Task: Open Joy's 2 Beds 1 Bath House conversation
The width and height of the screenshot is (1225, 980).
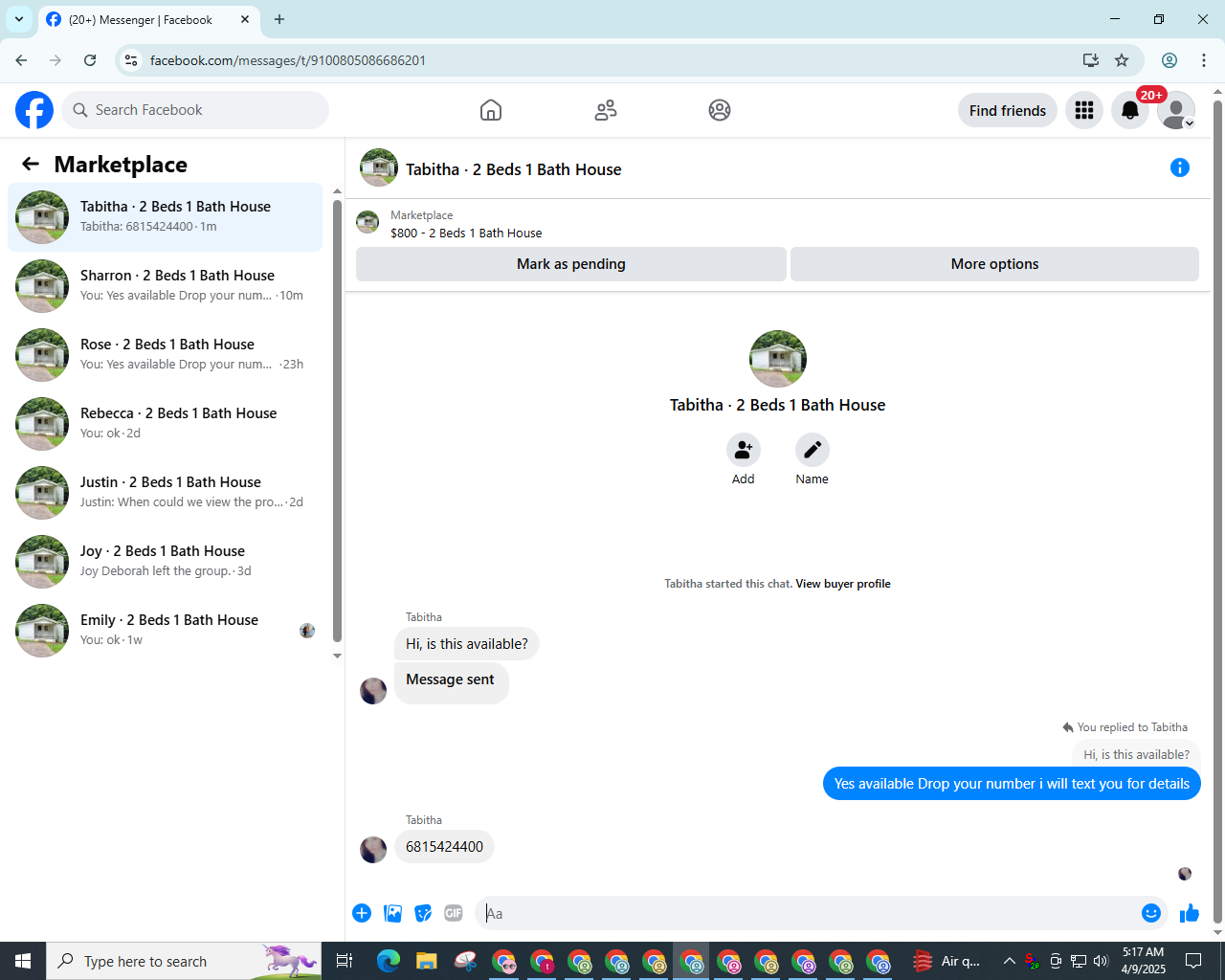Action: point(165,562)
